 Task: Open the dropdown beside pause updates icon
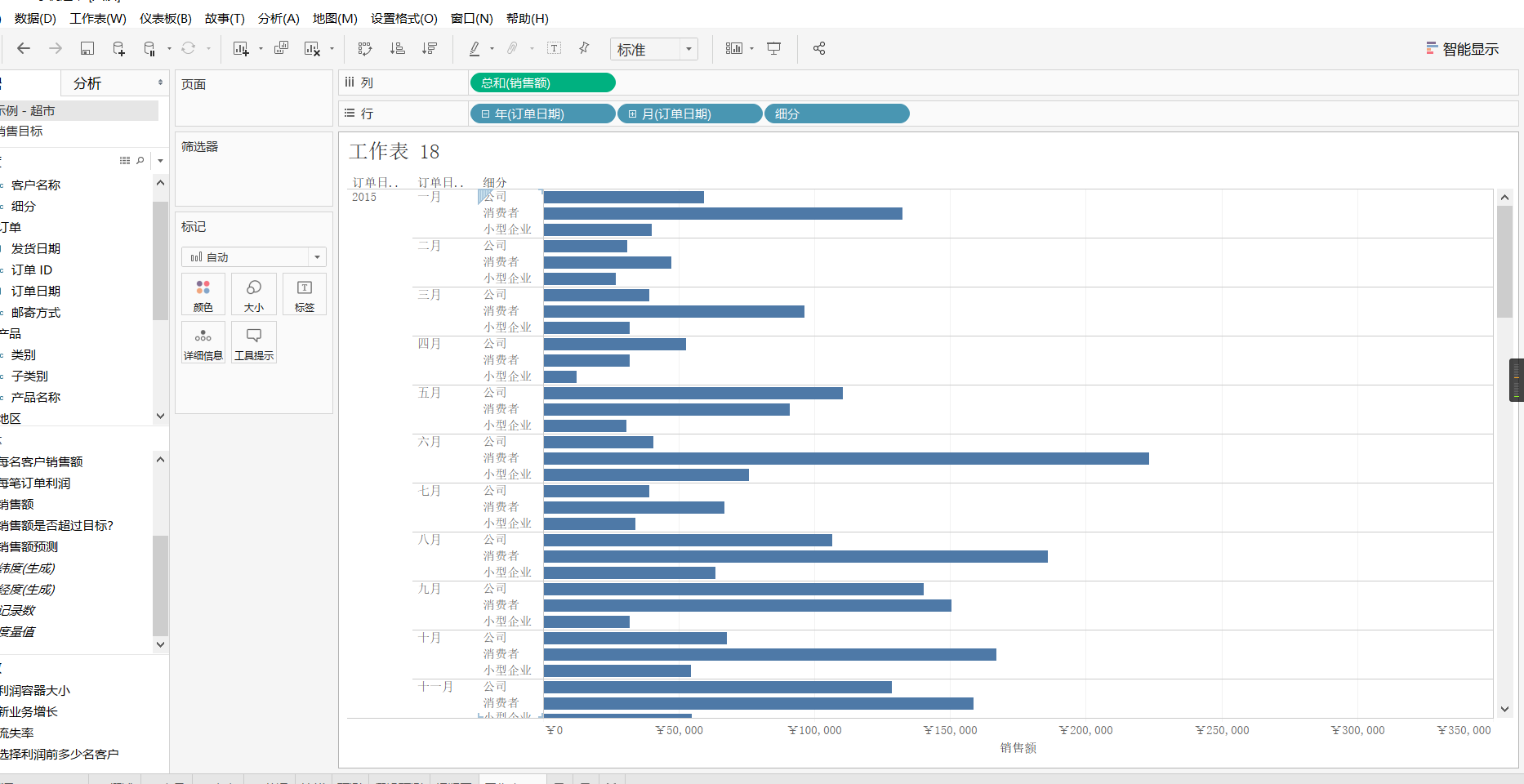click(x=169, y=49)
